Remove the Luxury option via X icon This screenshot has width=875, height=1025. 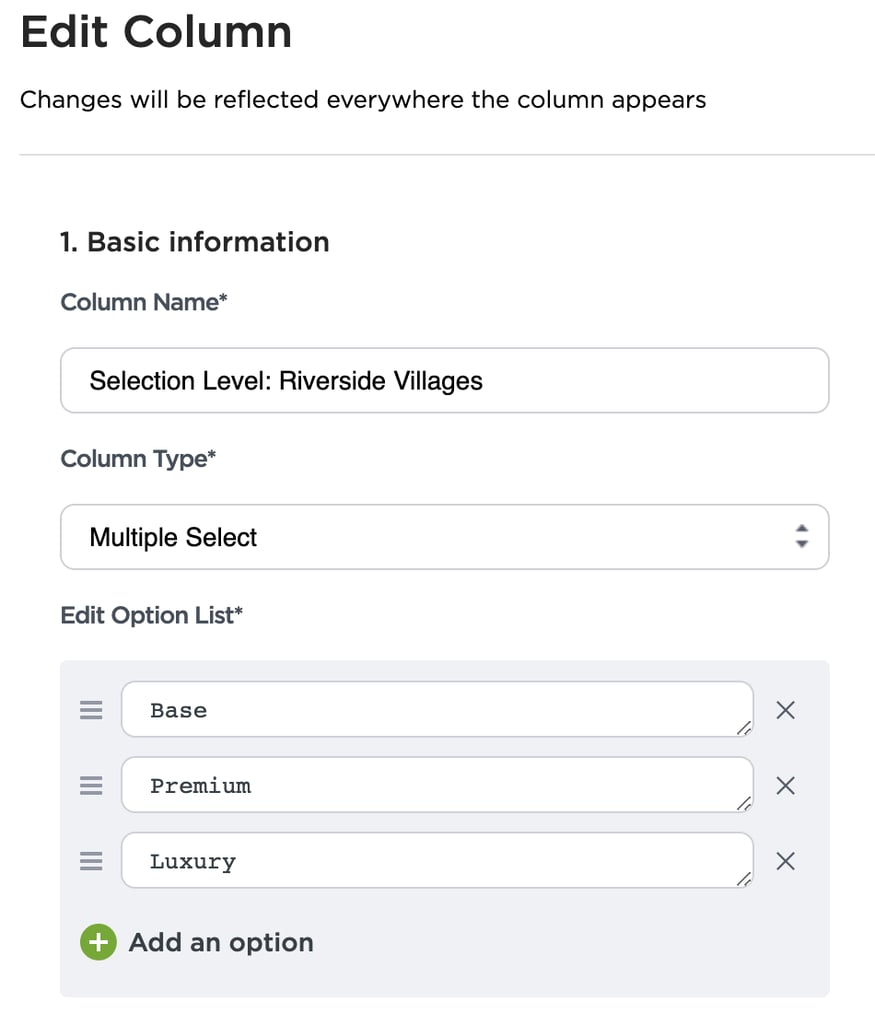(785, 861)
